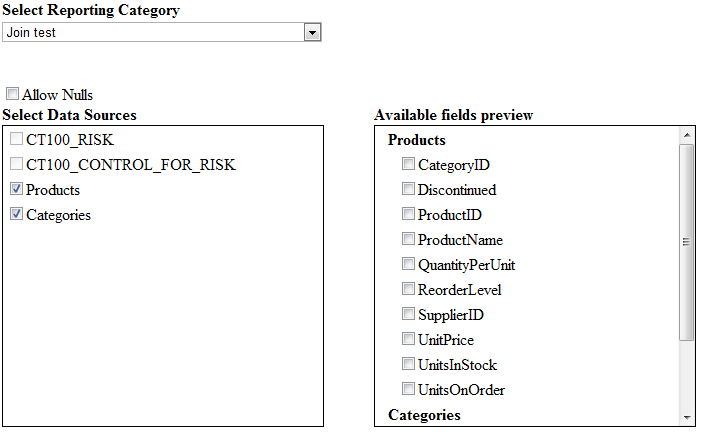The width and height of the screenshot is (702, 434).
Task: Open the Select Reporting Category dropdown arrow
Action: pyautogui.click(x=312, y=32)
